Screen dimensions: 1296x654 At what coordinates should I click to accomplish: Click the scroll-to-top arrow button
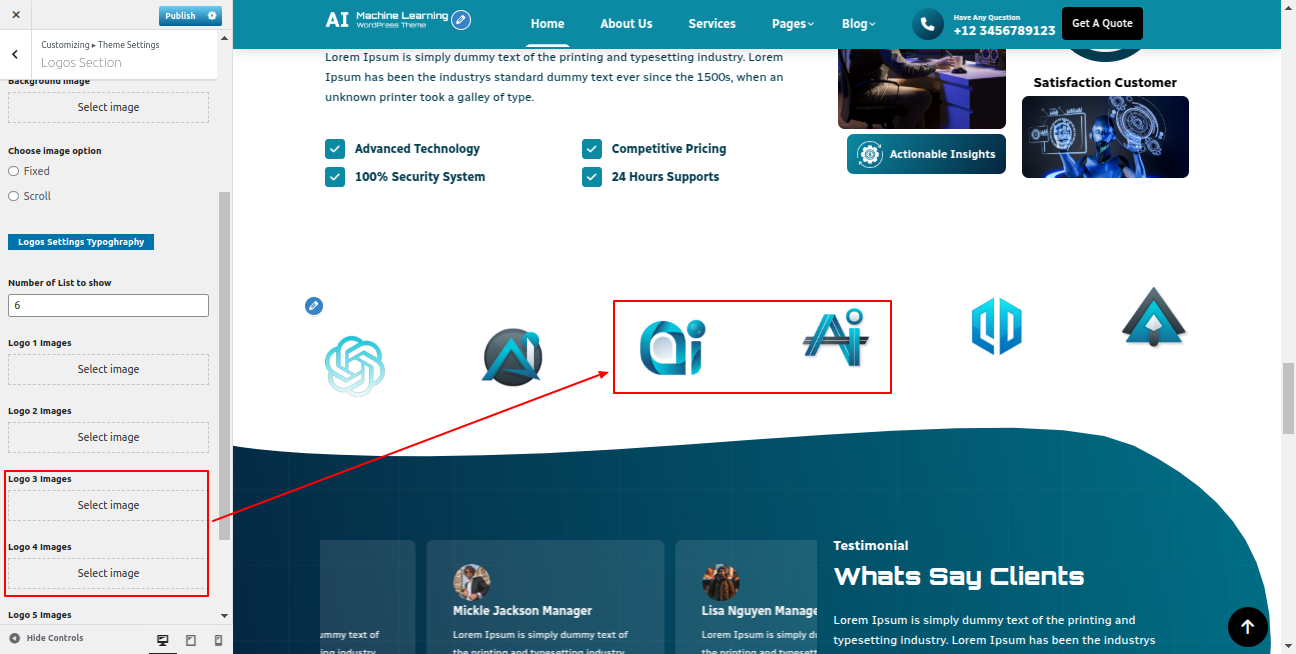coord(1247,627)
